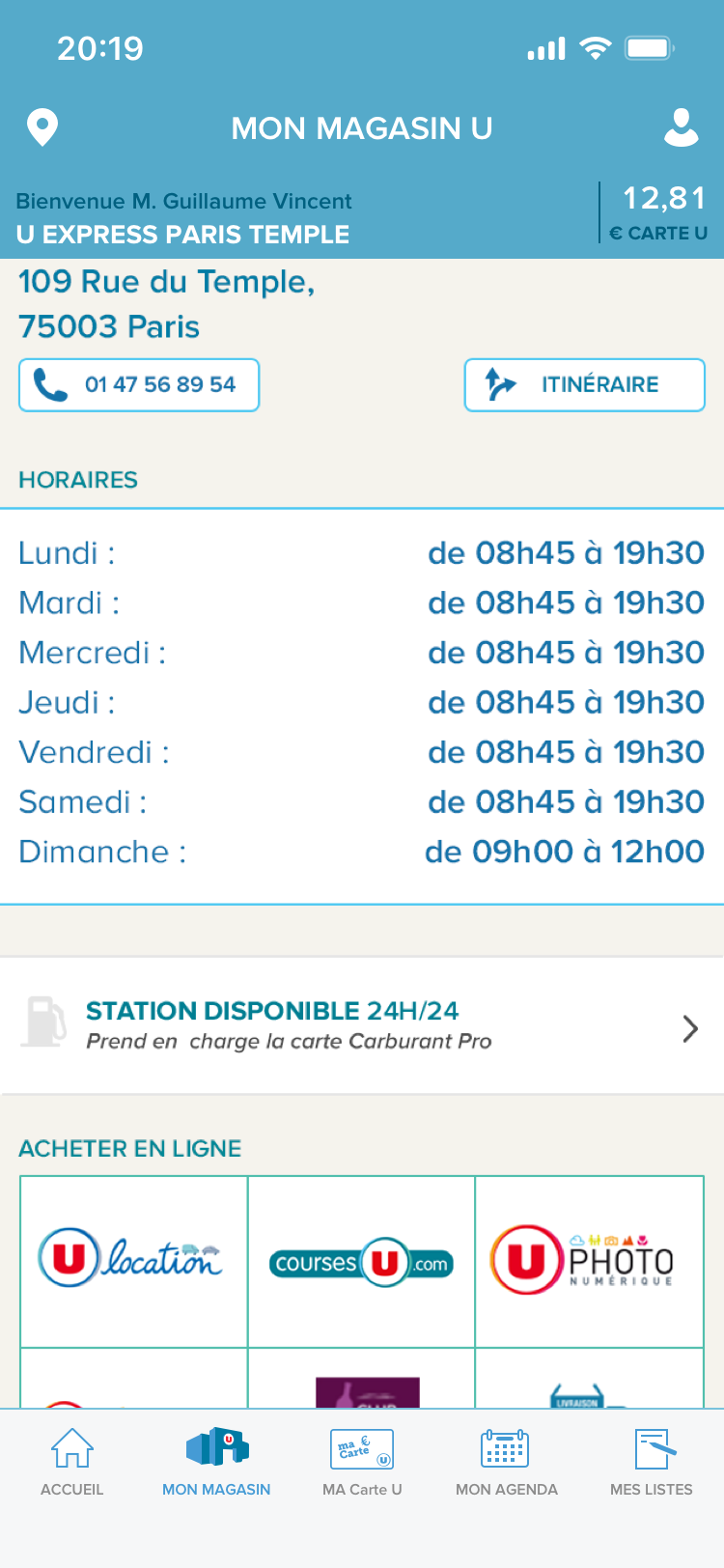Tap the location pin icon

click(42, 127)
